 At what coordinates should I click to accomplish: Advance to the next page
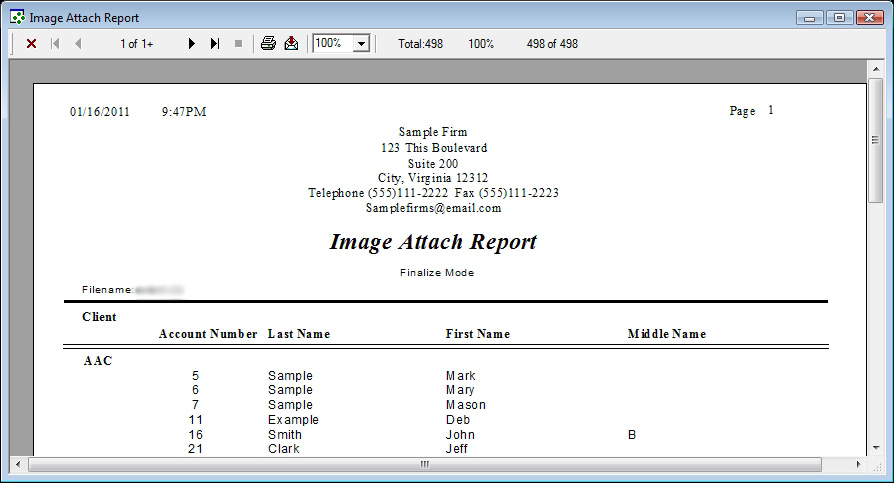tap(192, 44)
